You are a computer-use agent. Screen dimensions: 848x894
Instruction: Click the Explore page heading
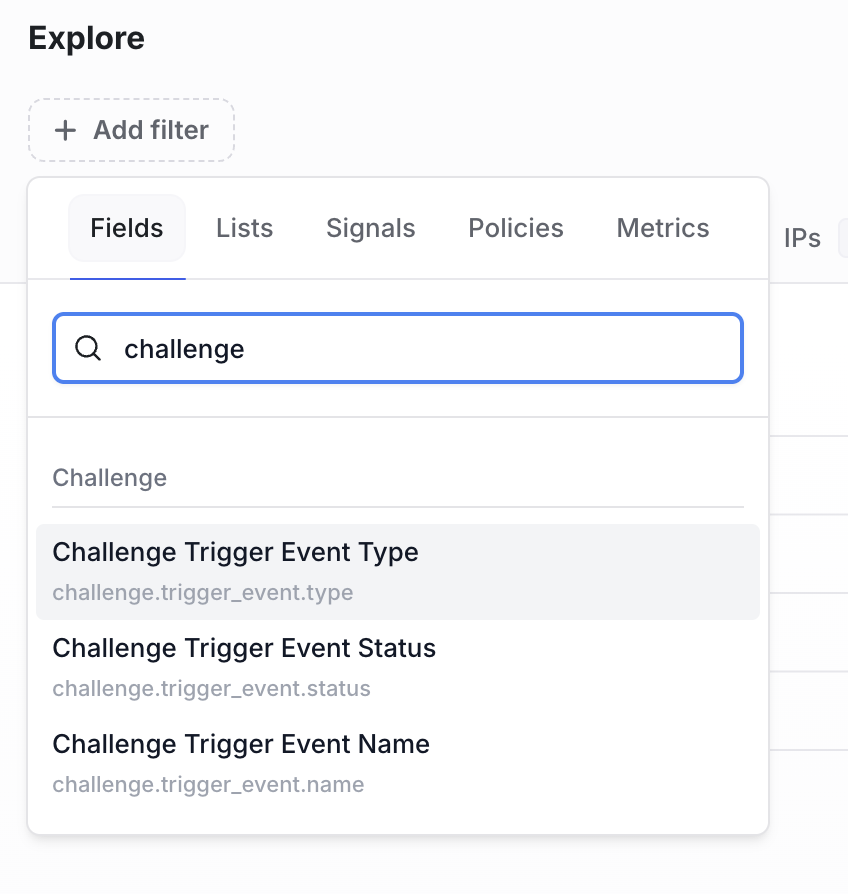pos(87,38)
